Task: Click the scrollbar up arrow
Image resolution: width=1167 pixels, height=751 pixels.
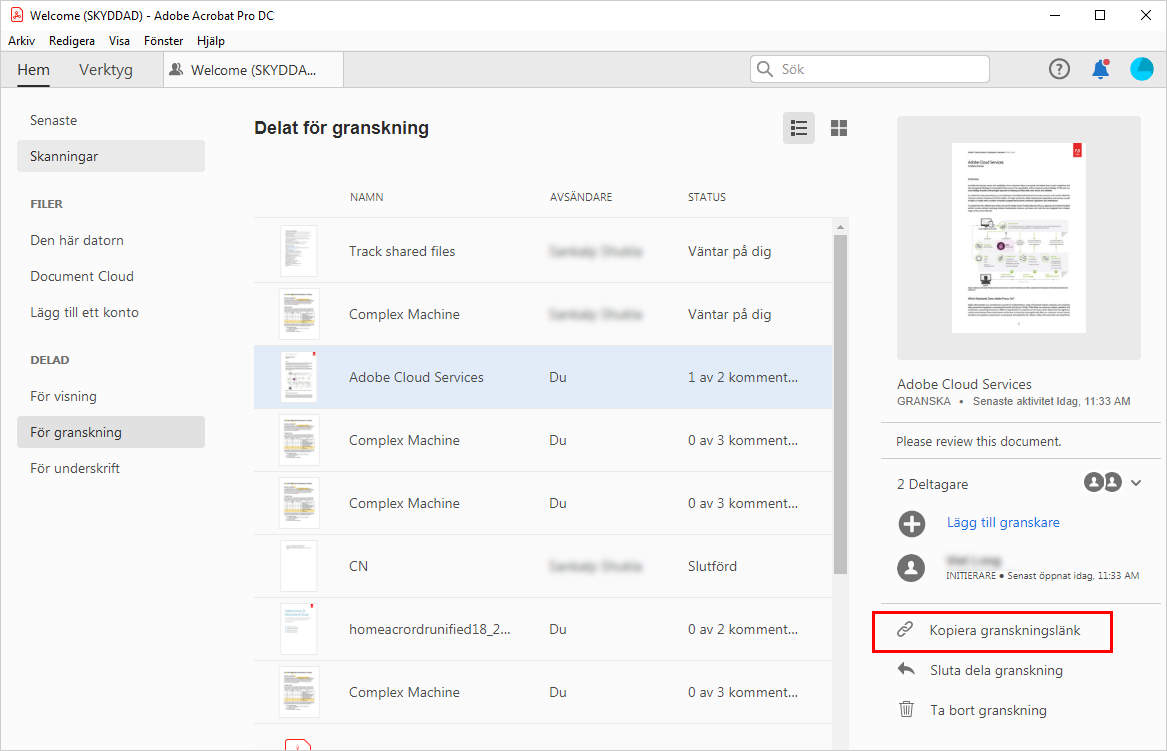Action: (x=840, y=227)
